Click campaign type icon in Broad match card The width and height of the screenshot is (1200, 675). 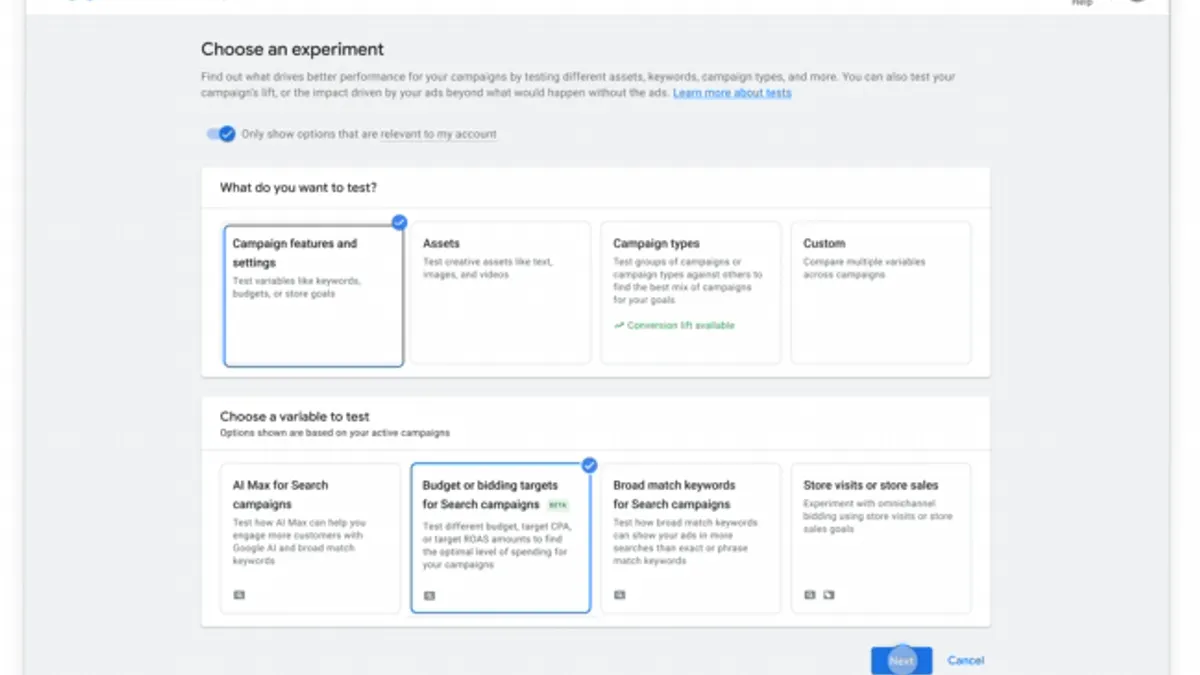tap(619, 595)
